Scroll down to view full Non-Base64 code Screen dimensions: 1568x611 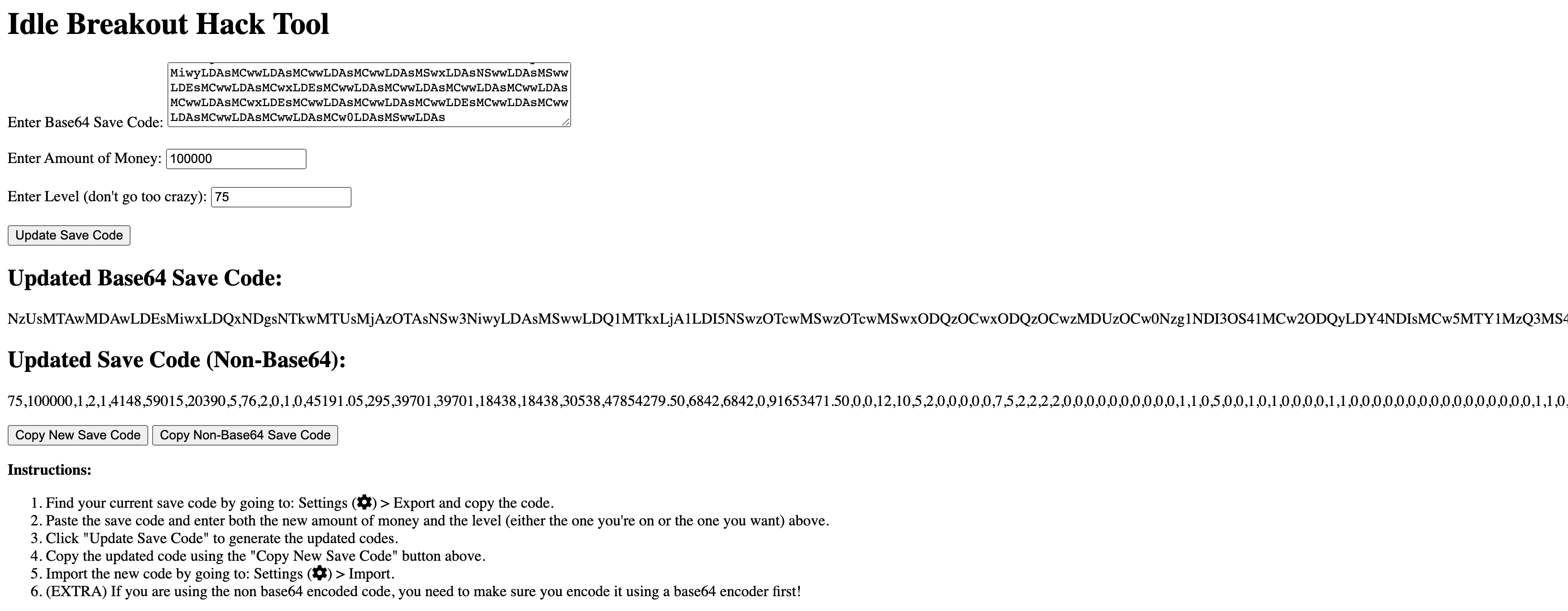tap(785, 400)
